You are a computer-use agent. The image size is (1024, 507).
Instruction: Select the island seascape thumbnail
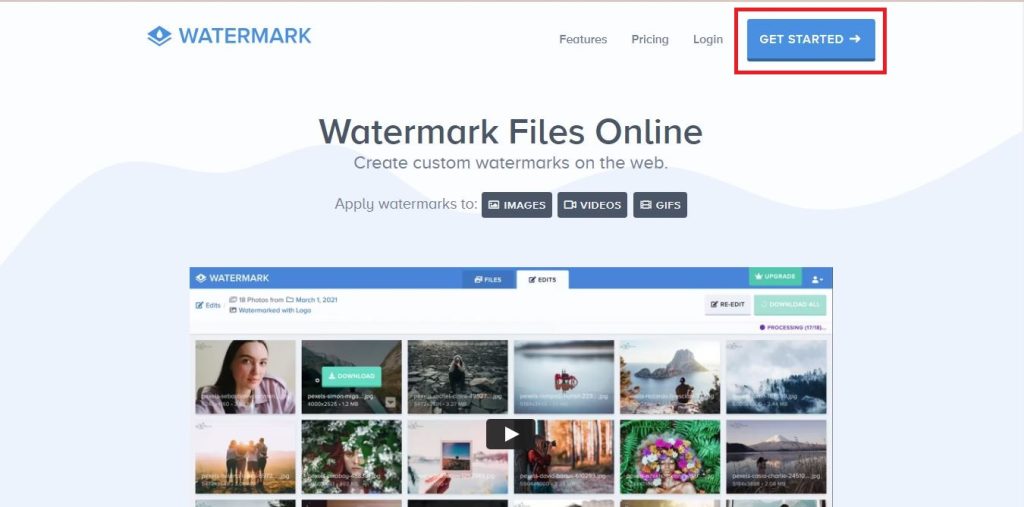[669, 376]
